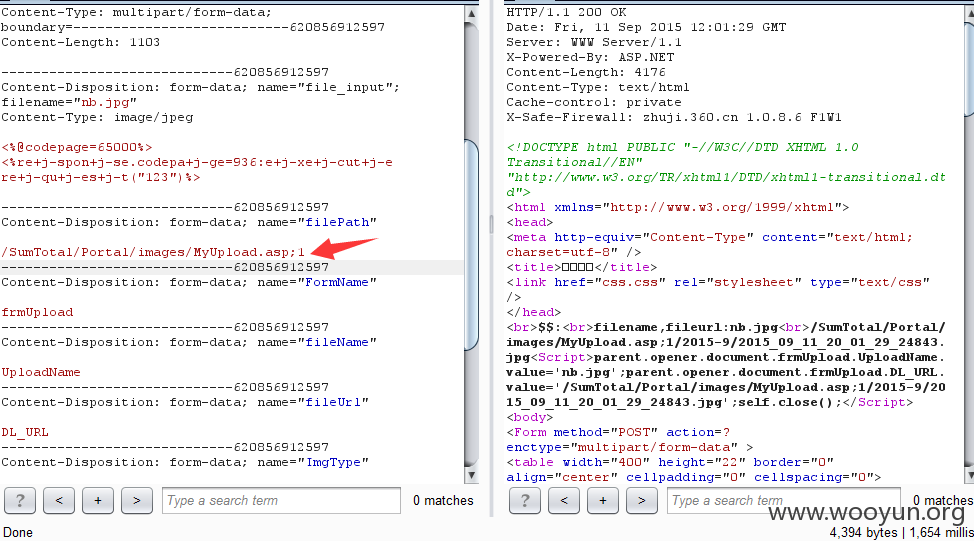
Task: Focus the response panel search term field
Action: pos(784,501)
